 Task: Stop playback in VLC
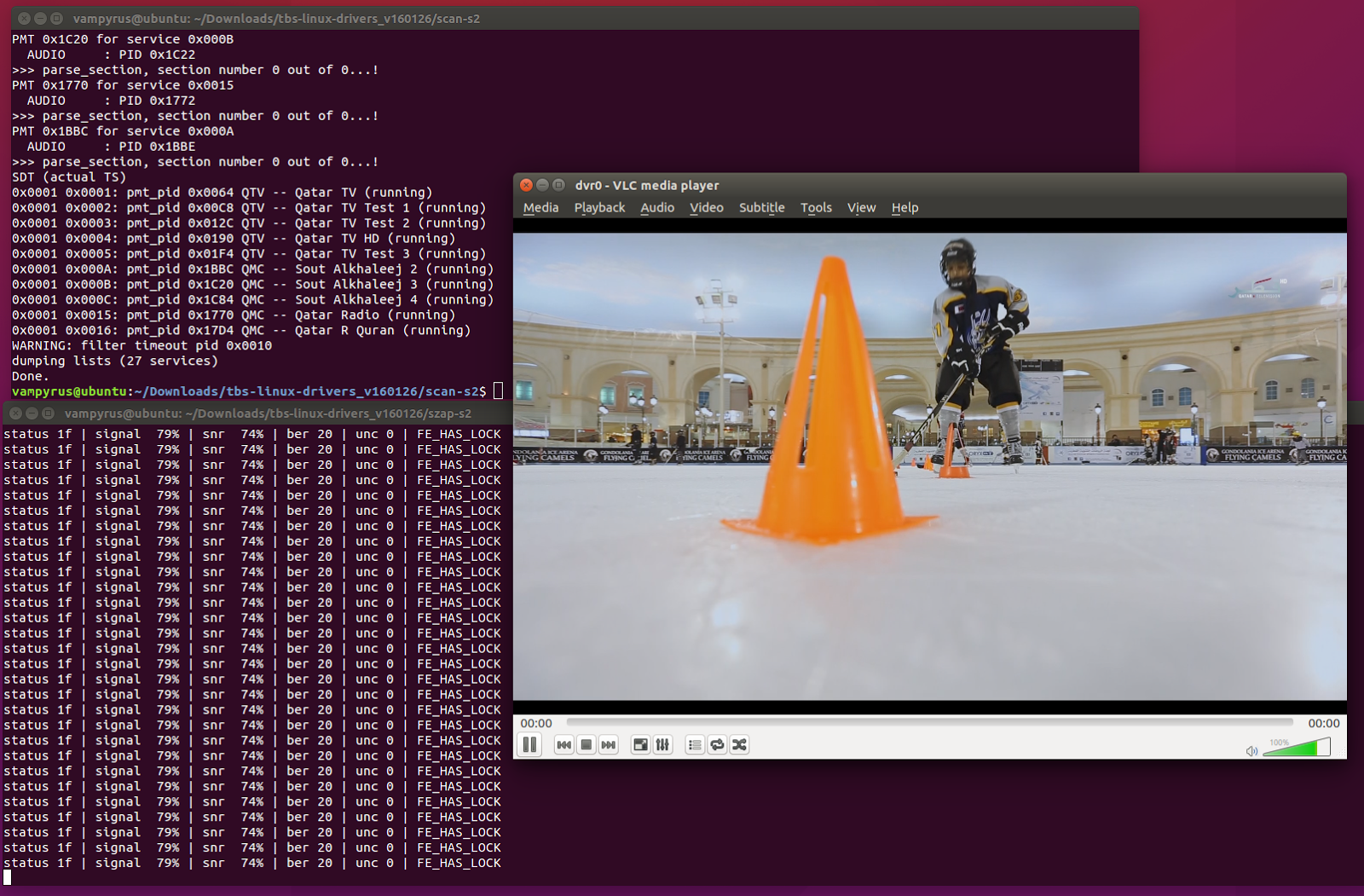[586, 745]
